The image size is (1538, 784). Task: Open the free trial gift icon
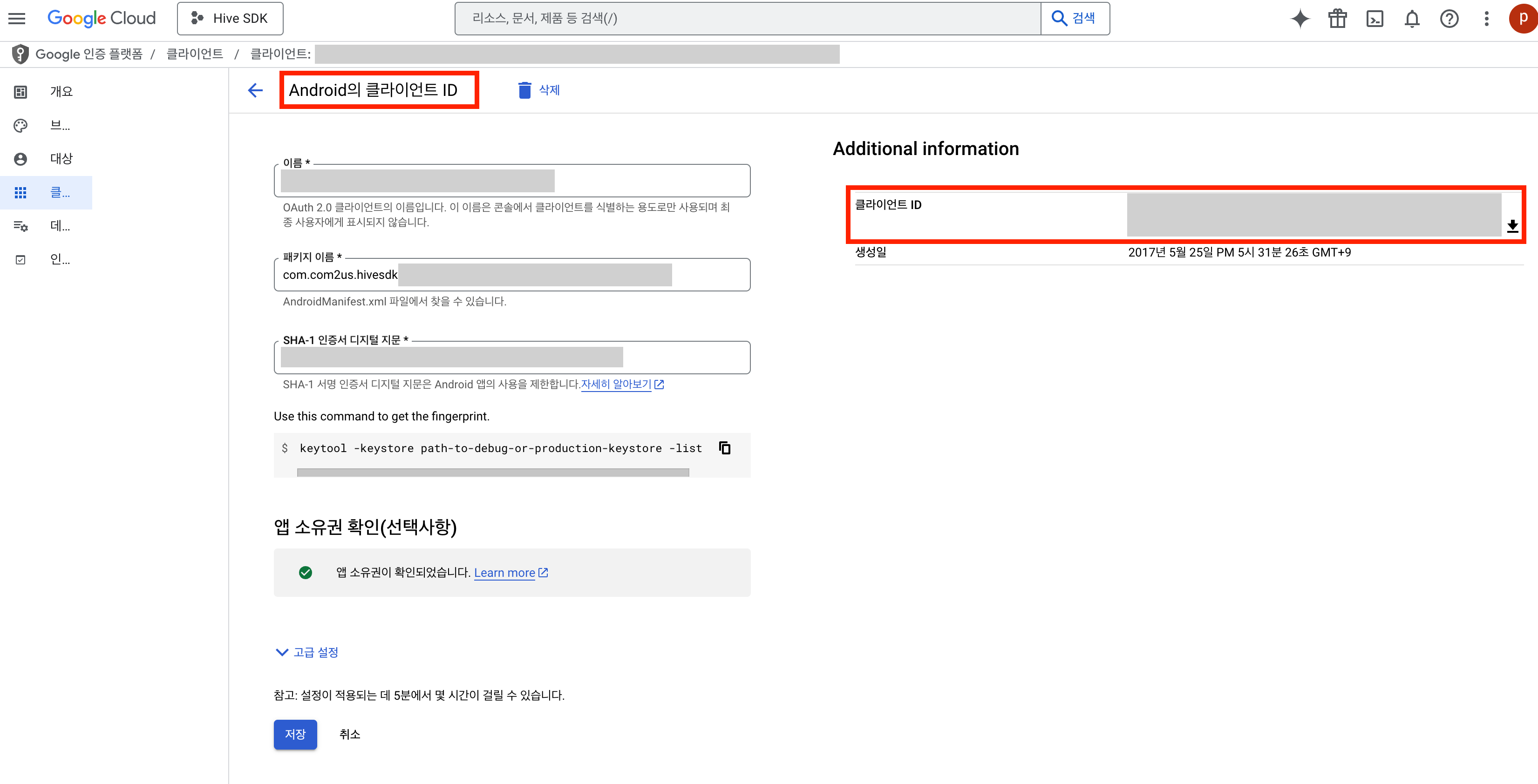coord(1337,19)
